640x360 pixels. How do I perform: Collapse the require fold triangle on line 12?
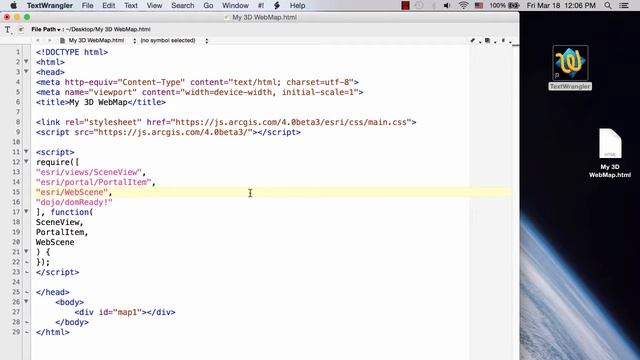[x=26, y=162]
